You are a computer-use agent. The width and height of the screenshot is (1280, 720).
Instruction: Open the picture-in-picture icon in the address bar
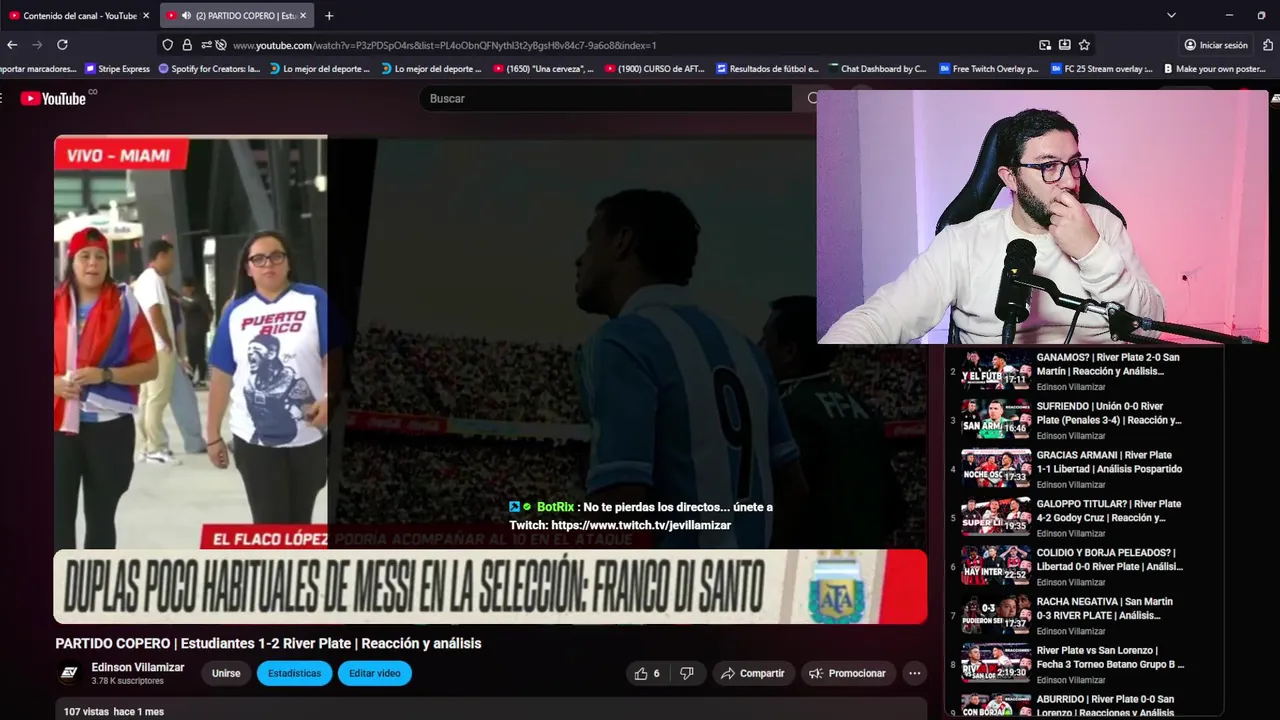tap(1045, 45)
